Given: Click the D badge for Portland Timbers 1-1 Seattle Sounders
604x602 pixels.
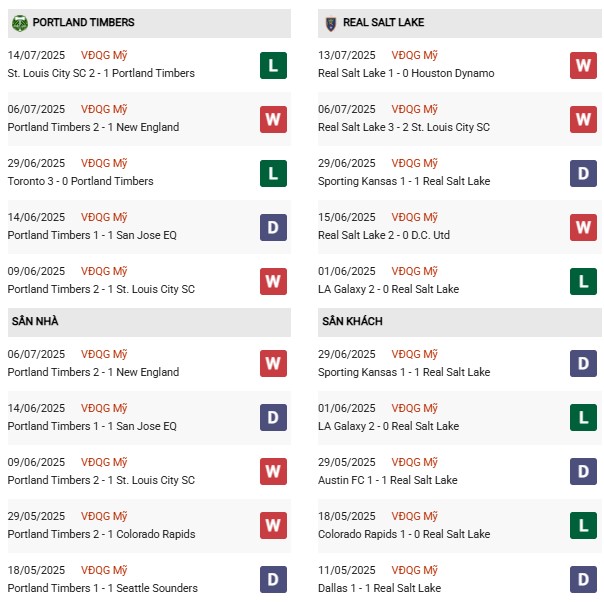Looking at the screenshot, I should point(273,579).
